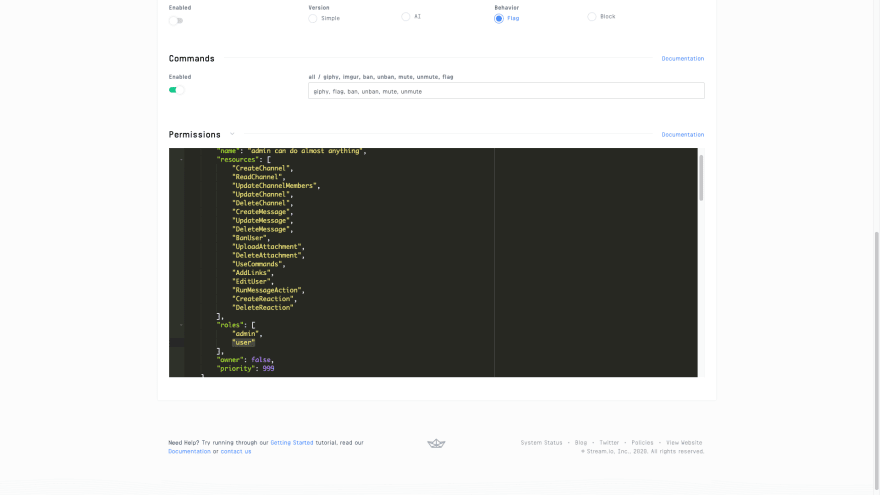This screenshot has width=880, height=495.
Task: Click the Permissions section heading
Action: point(195,135)
